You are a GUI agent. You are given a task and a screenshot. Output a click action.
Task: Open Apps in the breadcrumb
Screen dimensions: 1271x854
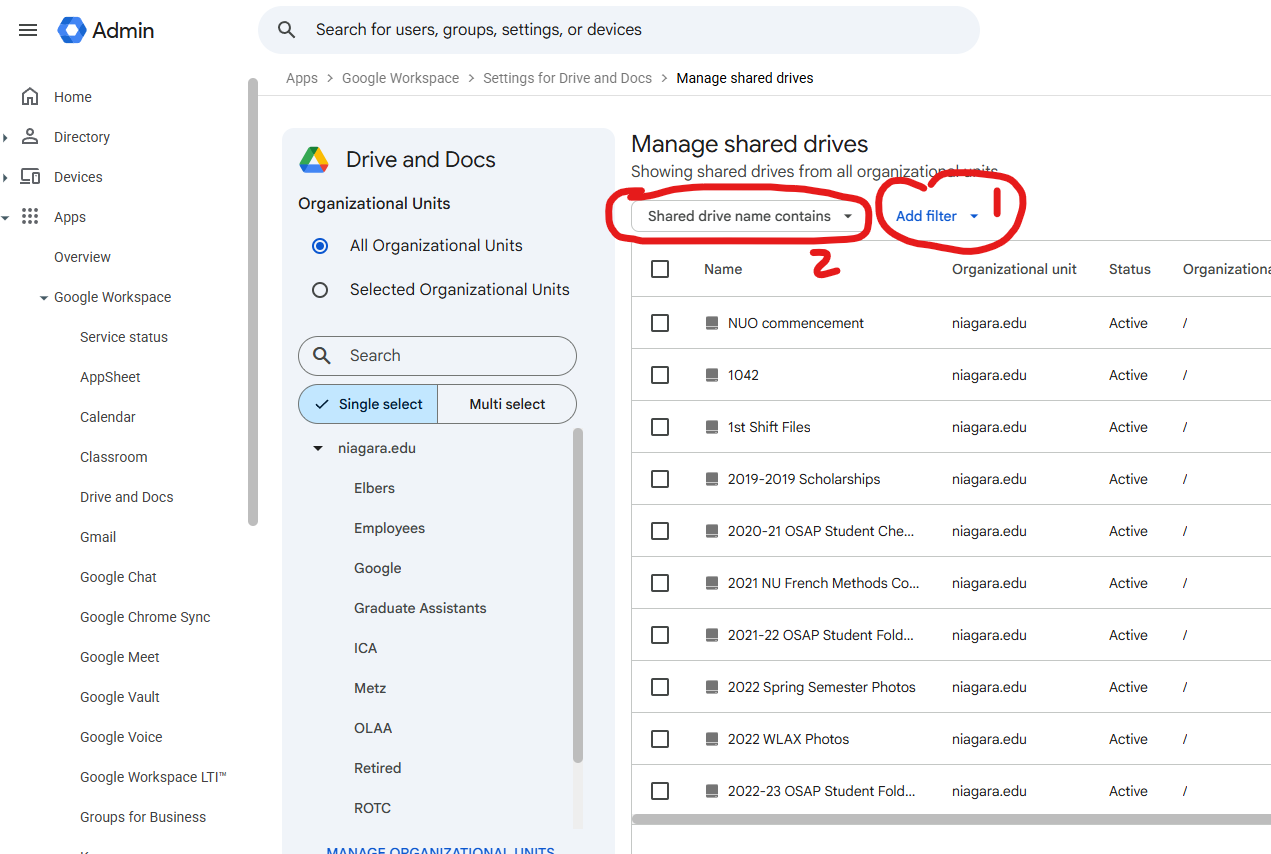pyautogui.click(x=302, y=78)
